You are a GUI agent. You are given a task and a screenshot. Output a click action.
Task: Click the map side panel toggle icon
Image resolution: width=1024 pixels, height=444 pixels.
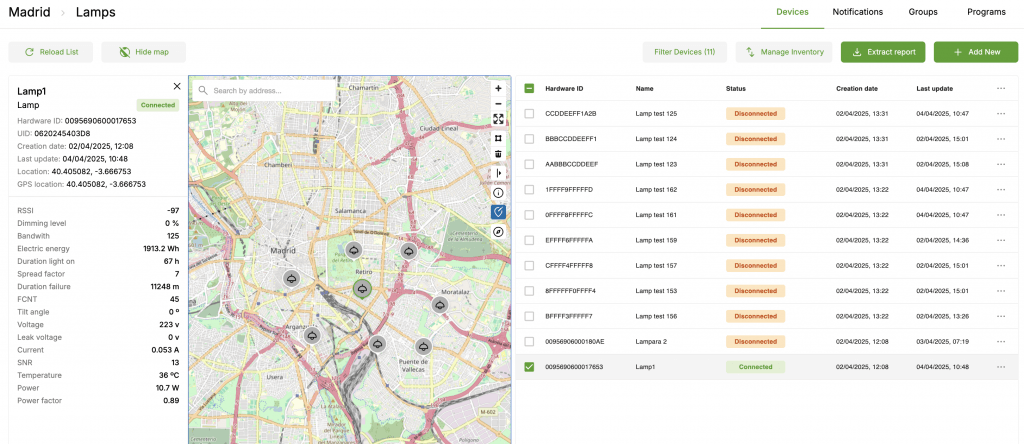click(x=498, y=173)
